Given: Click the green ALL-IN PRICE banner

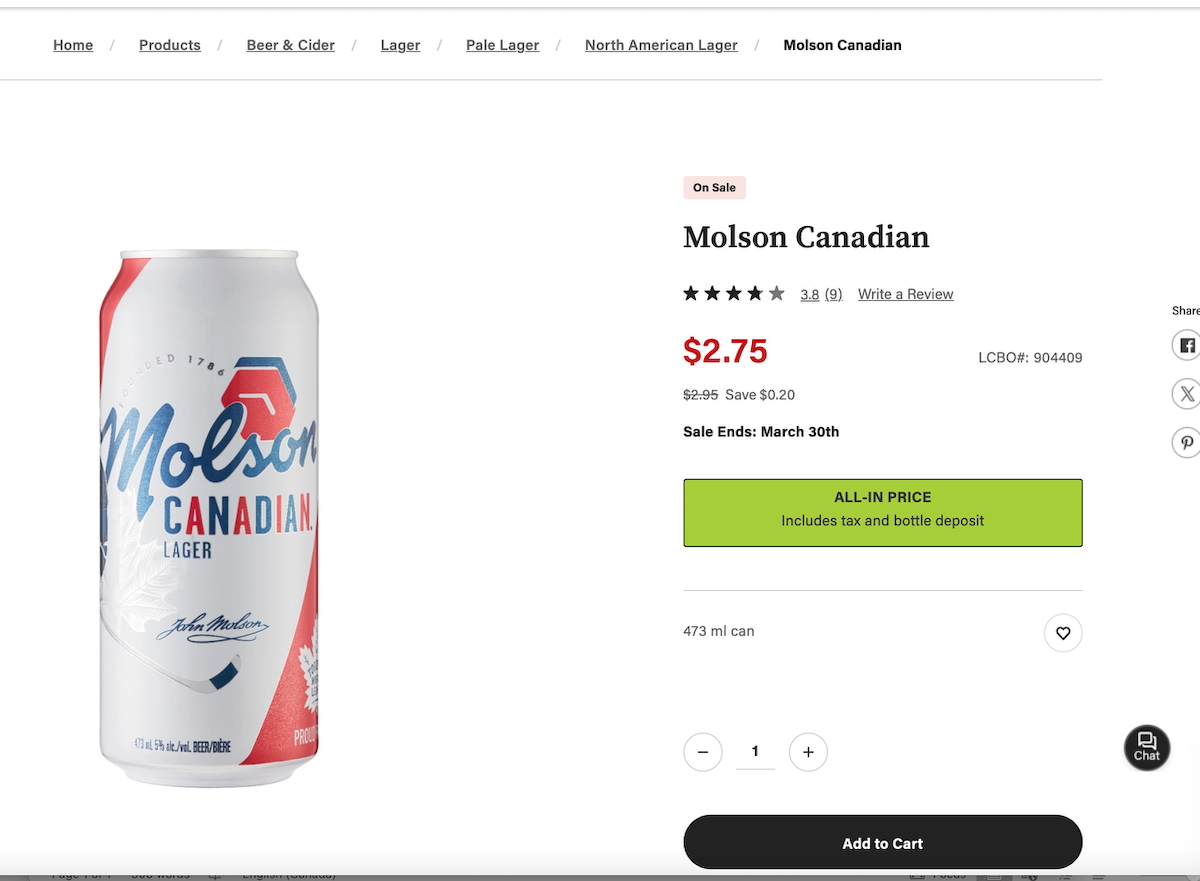Looking at the screenshot, I should tap(882, 513).
